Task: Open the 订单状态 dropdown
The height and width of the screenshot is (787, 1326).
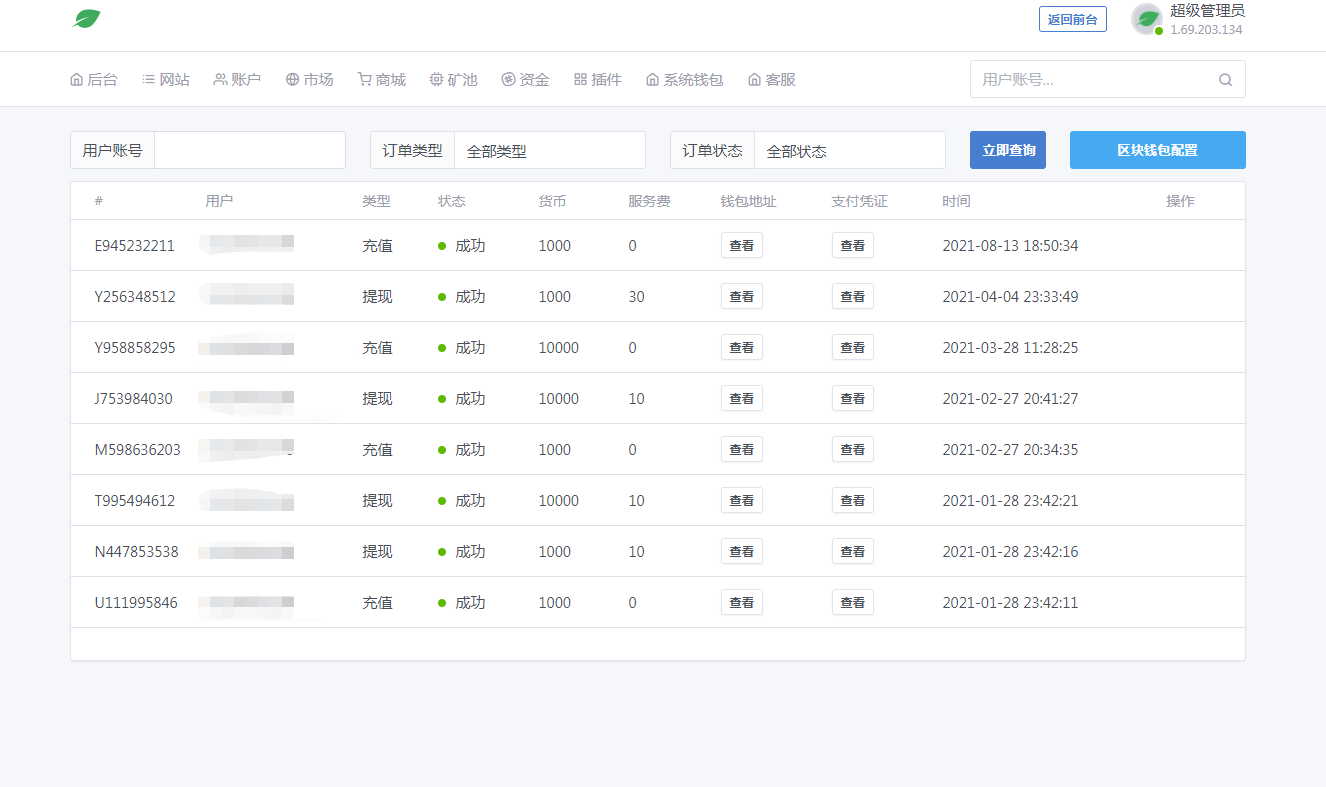Action: pos(850,150)
